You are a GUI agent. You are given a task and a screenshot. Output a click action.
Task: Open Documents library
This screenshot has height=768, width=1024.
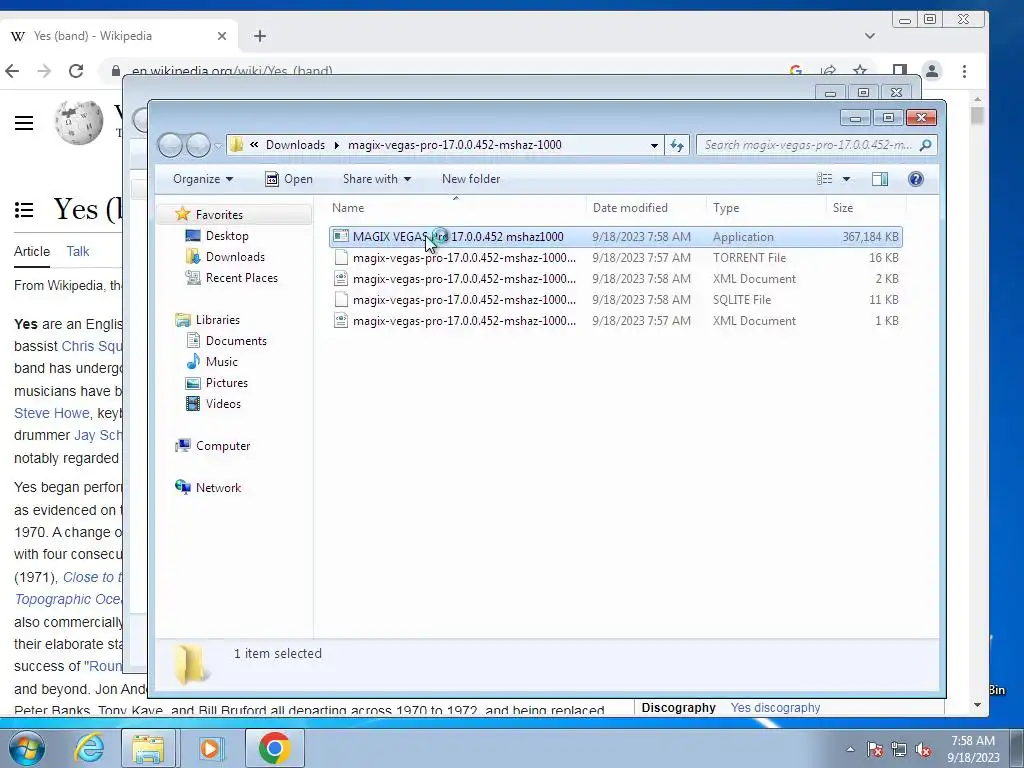tap(236, 340)
